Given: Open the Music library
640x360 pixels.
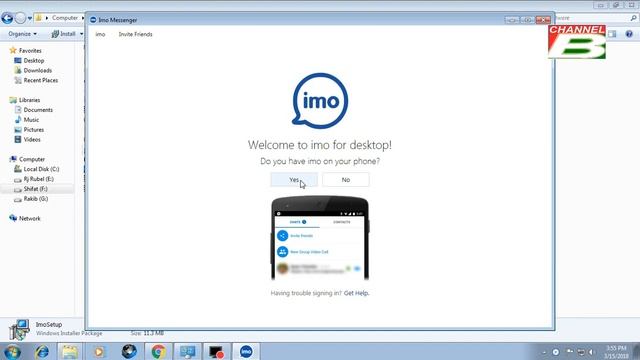Looking at the screenshot, I should point(31,120).
